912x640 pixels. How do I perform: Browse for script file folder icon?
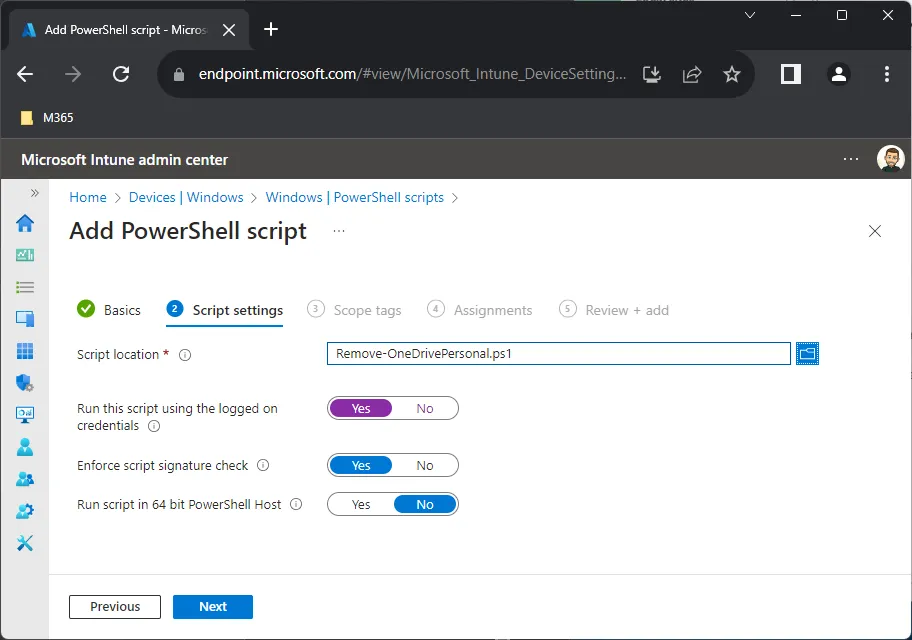click(807, 354)
